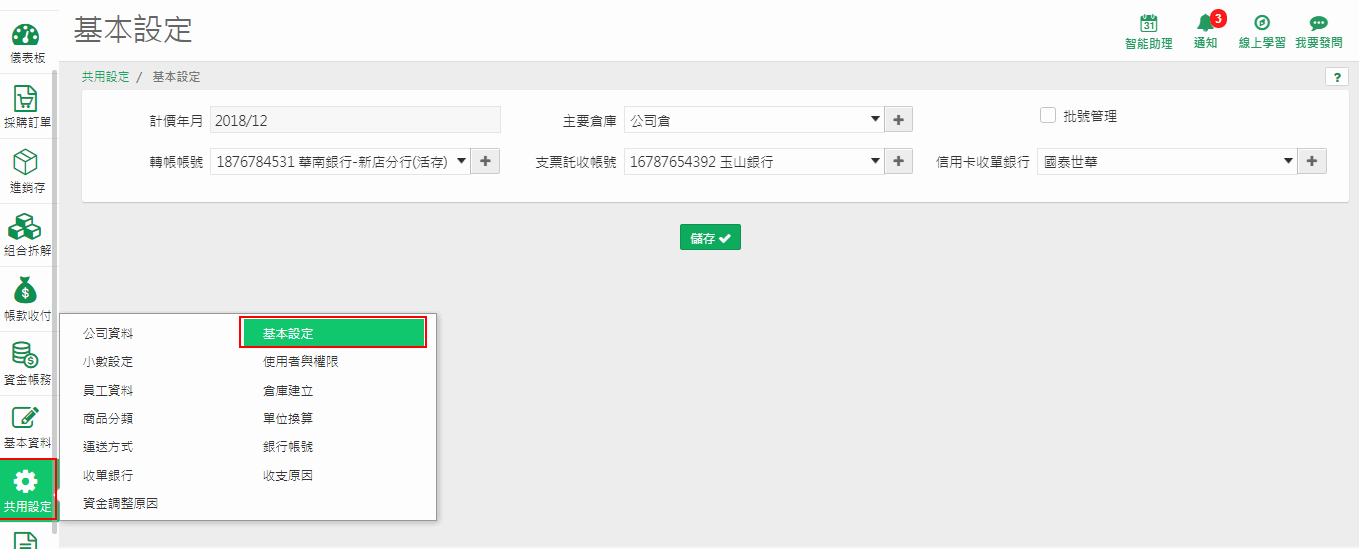
Task: Click the 計價年月 field showing 2018/12
Action: [355, 120]
